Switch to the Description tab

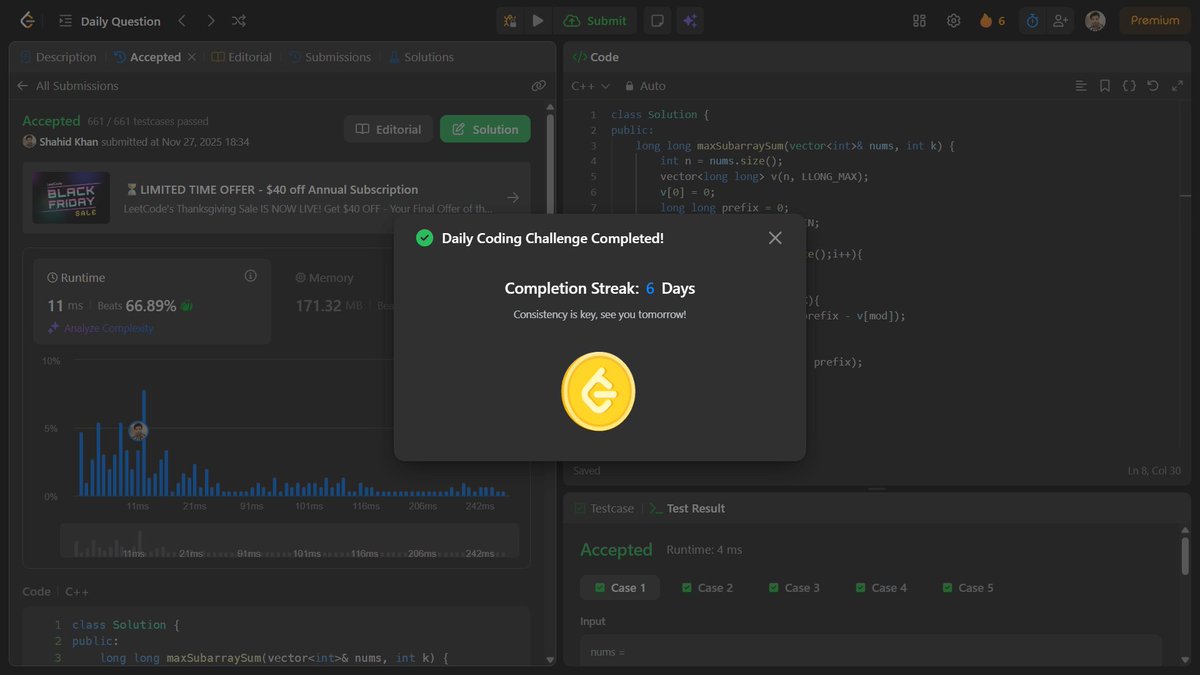tap(58, 57)
